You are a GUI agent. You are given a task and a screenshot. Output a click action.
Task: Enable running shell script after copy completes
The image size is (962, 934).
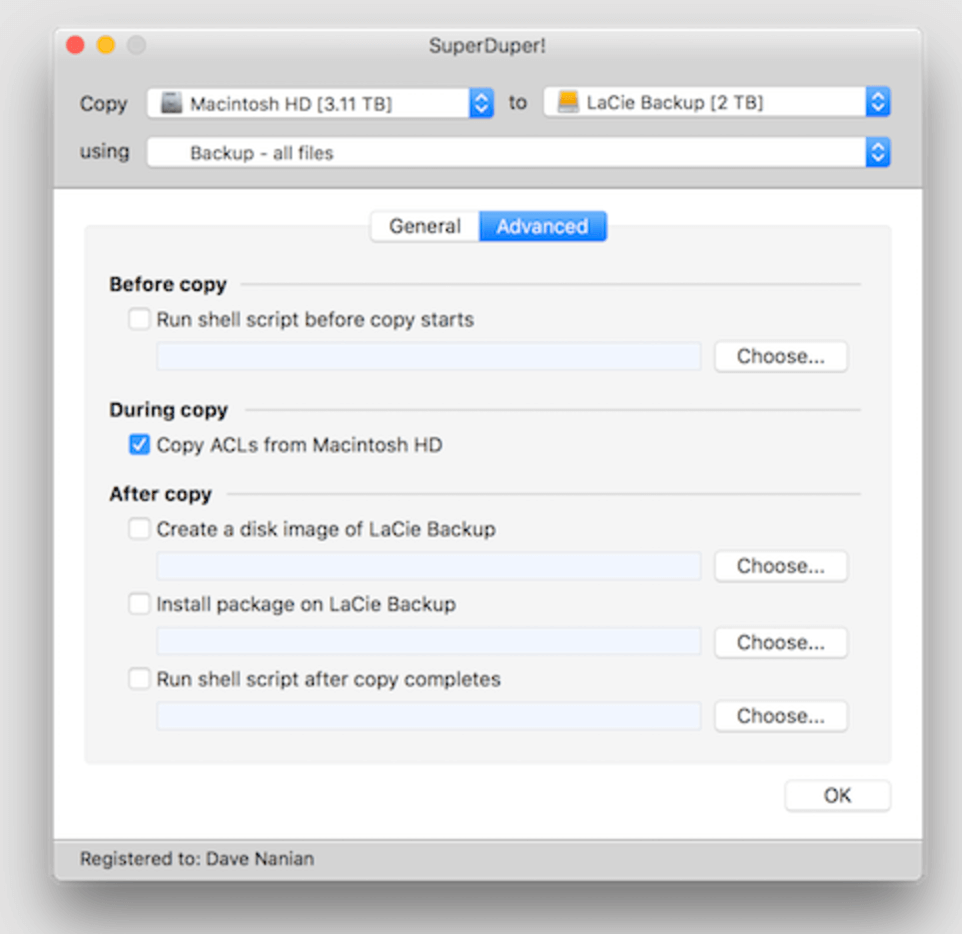138,679
